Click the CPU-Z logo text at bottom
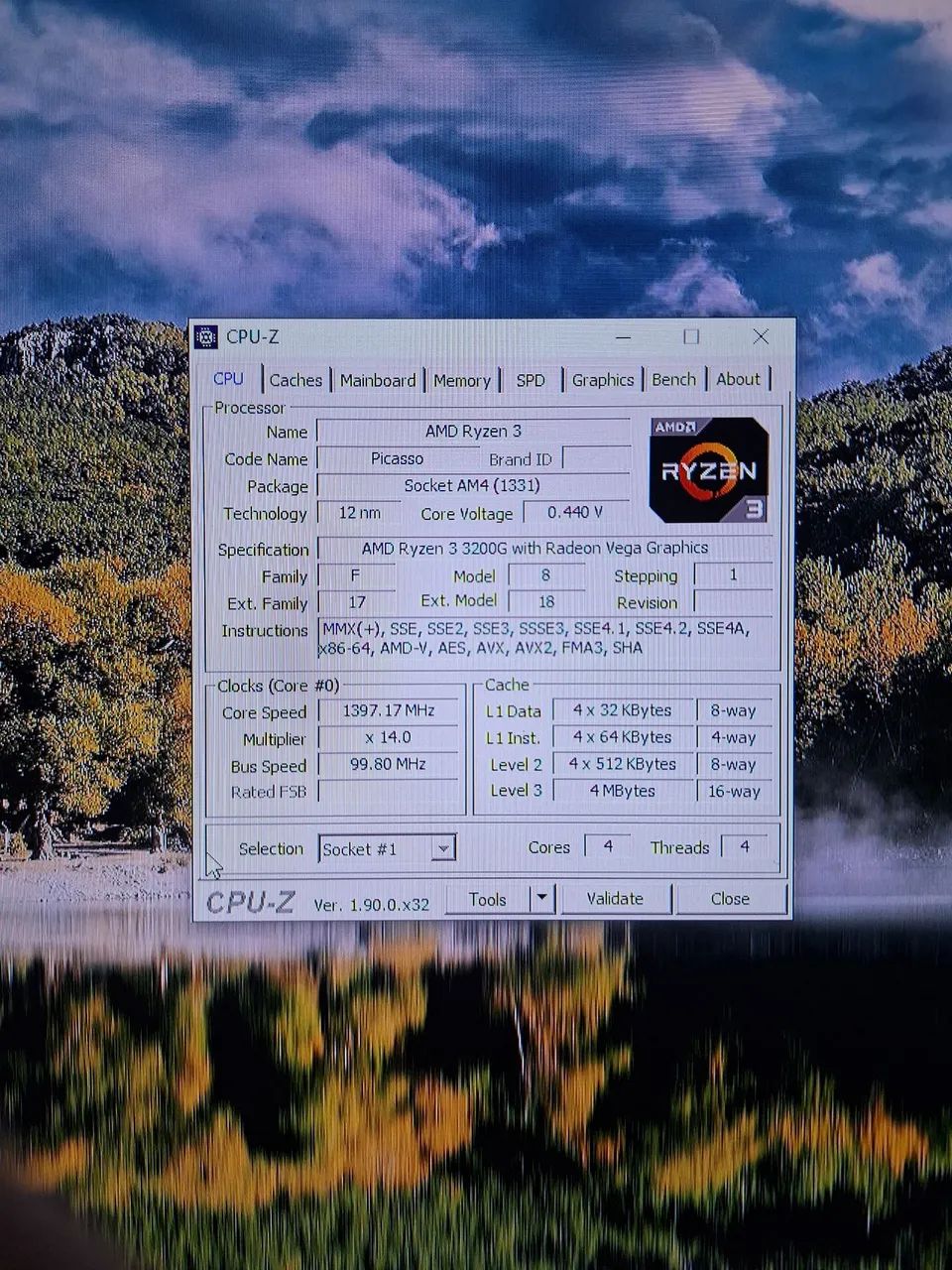Image resolution: width=952 pixels, height=1270 pixels. 250,902
